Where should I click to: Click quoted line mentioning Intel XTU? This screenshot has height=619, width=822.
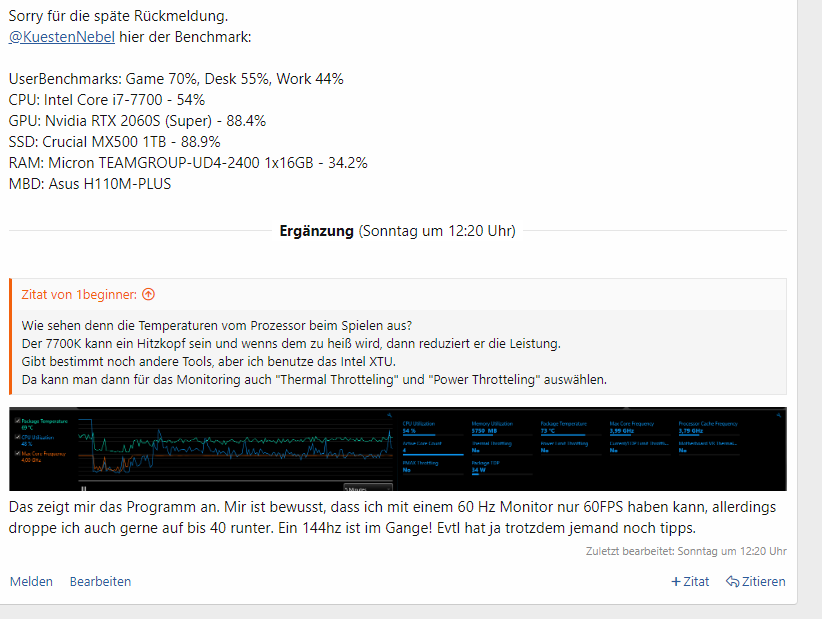point(209,362)
